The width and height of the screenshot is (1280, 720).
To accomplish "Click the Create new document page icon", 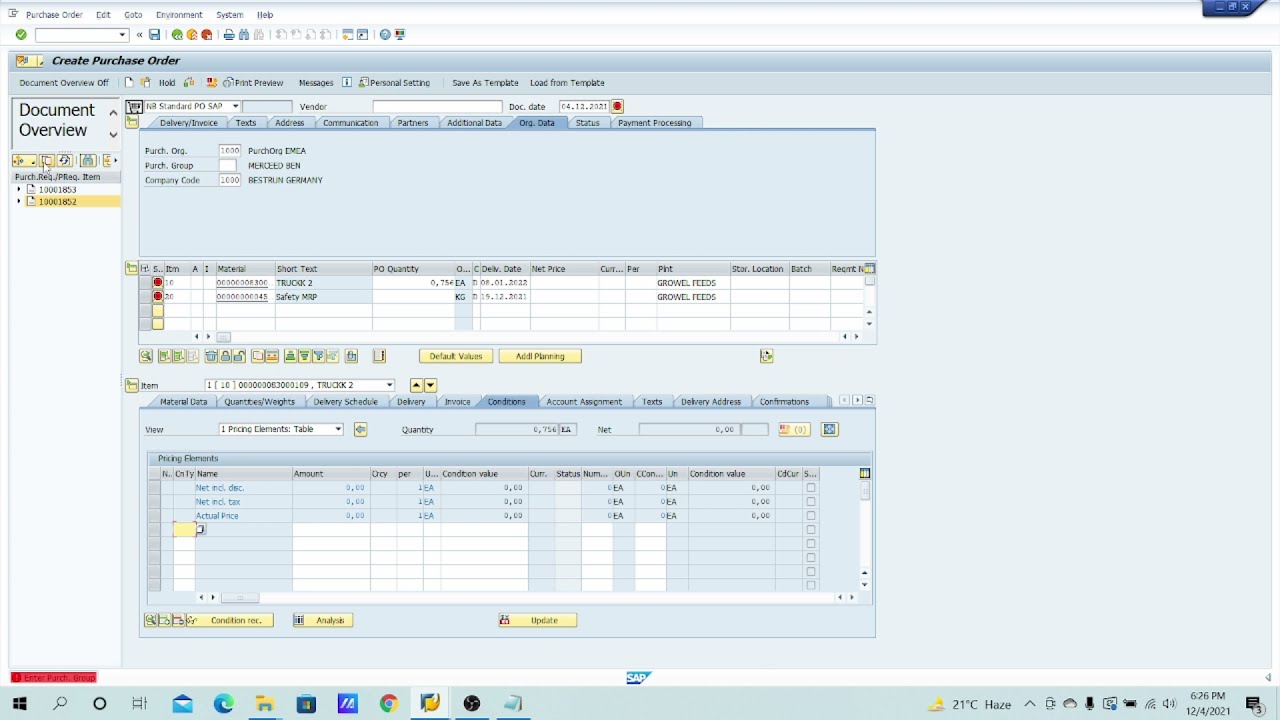I will point(128,83).
